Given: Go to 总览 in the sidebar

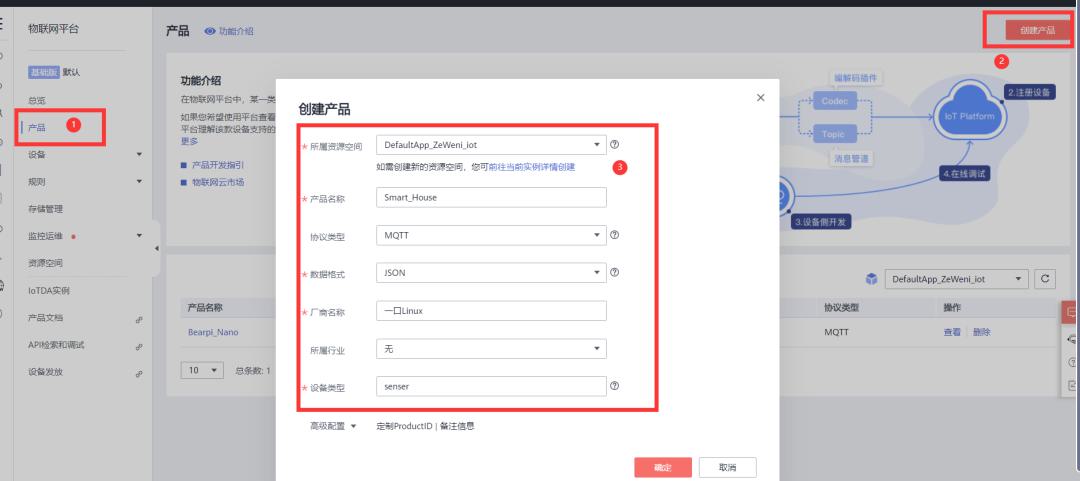Looking at the screenshot, I should point(37,100).
